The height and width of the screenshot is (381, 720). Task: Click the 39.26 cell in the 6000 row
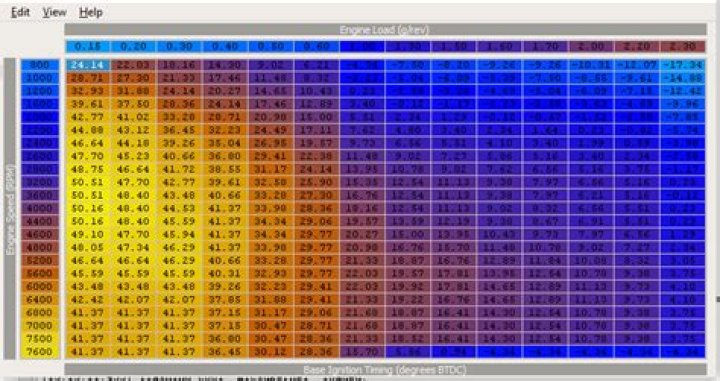click(x=225, y=286)
